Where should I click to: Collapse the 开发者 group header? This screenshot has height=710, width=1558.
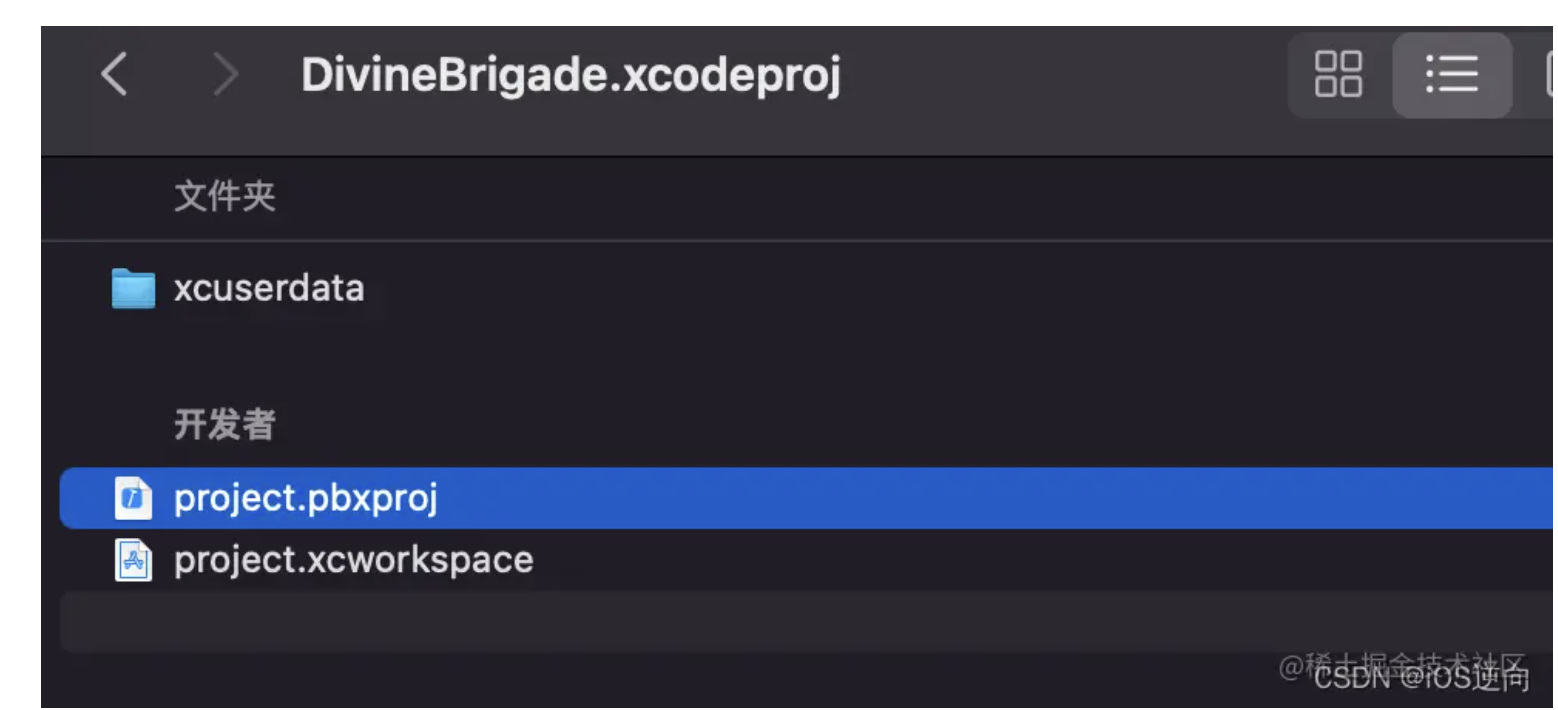(225, 425)
